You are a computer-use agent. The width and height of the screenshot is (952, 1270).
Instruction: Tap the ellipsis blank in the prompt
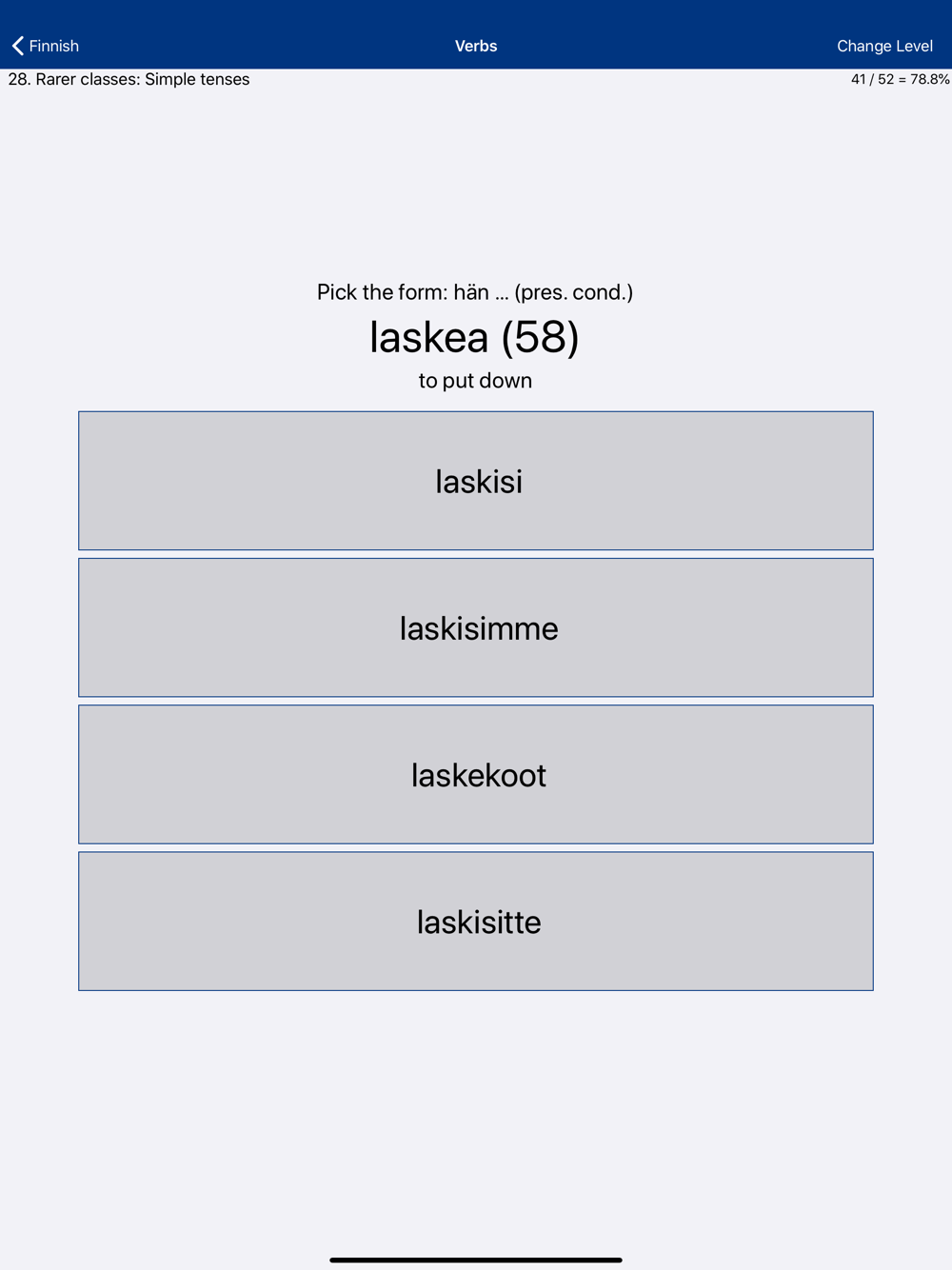(x=502, y=294)
